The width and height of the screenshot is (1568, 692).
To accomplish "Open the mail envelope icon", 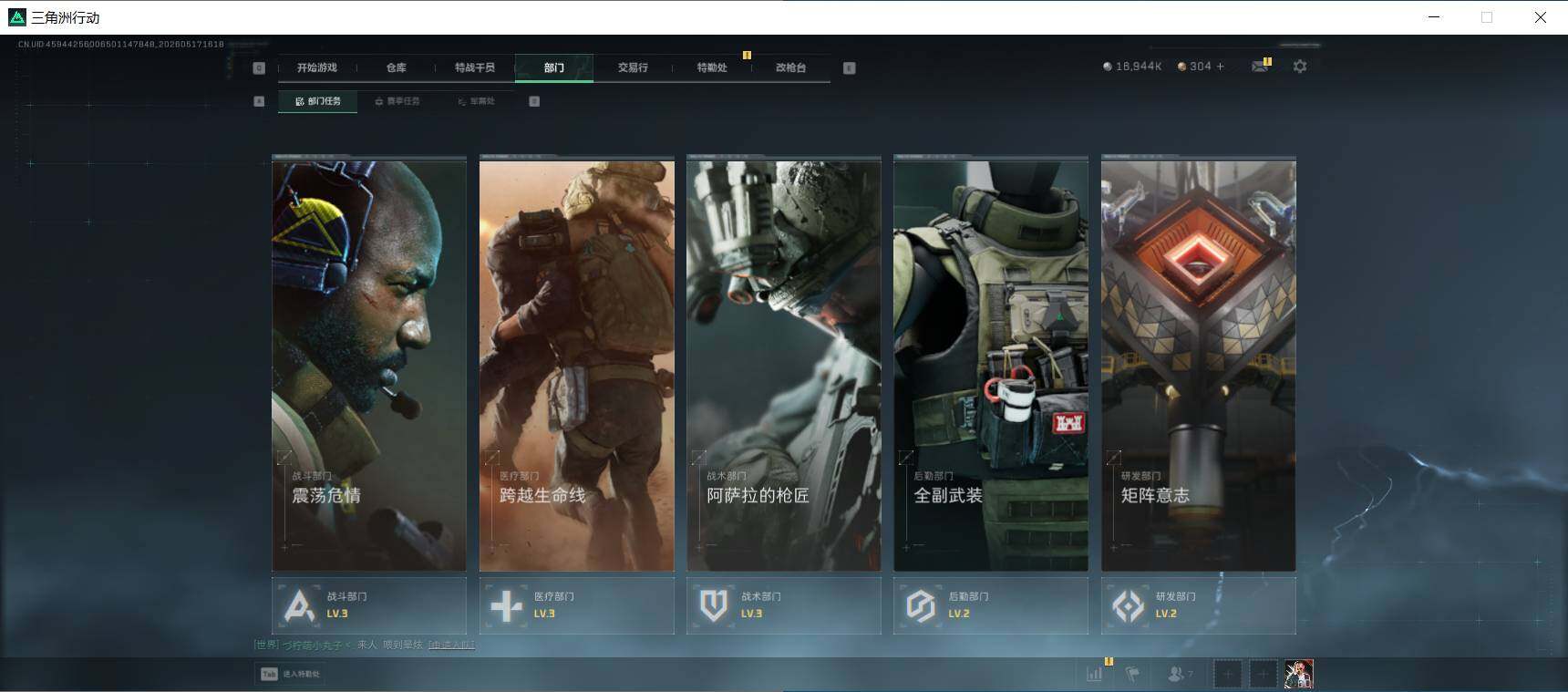I will pos(1260,66).
